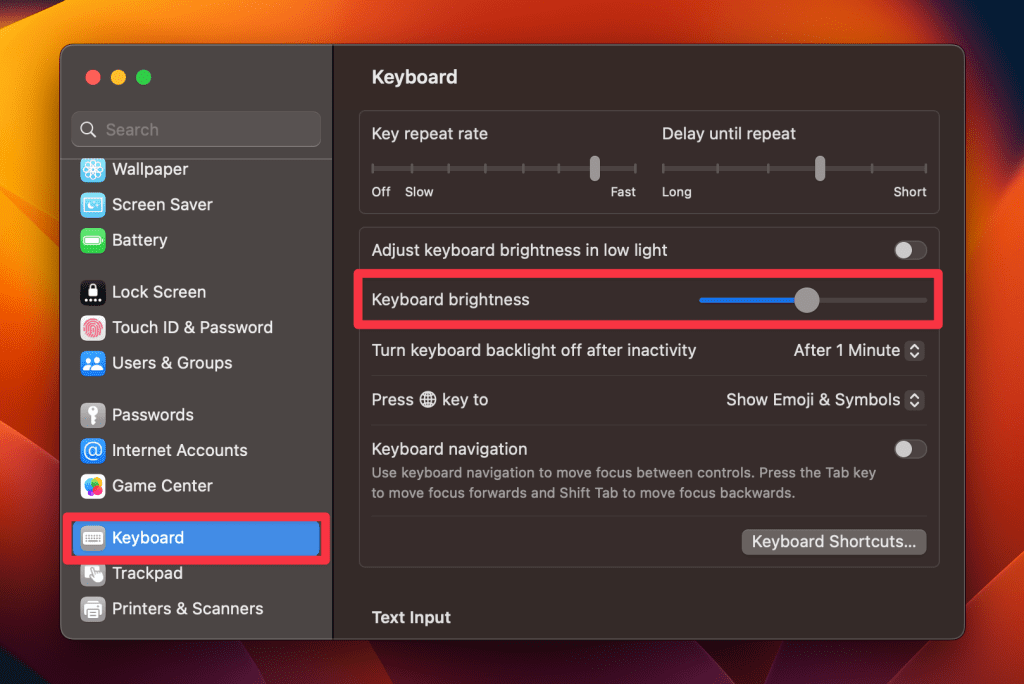1024x684 pixels.
Task: Enable adjust keyboard brightness in low light
Action: [x=910, y=250]
